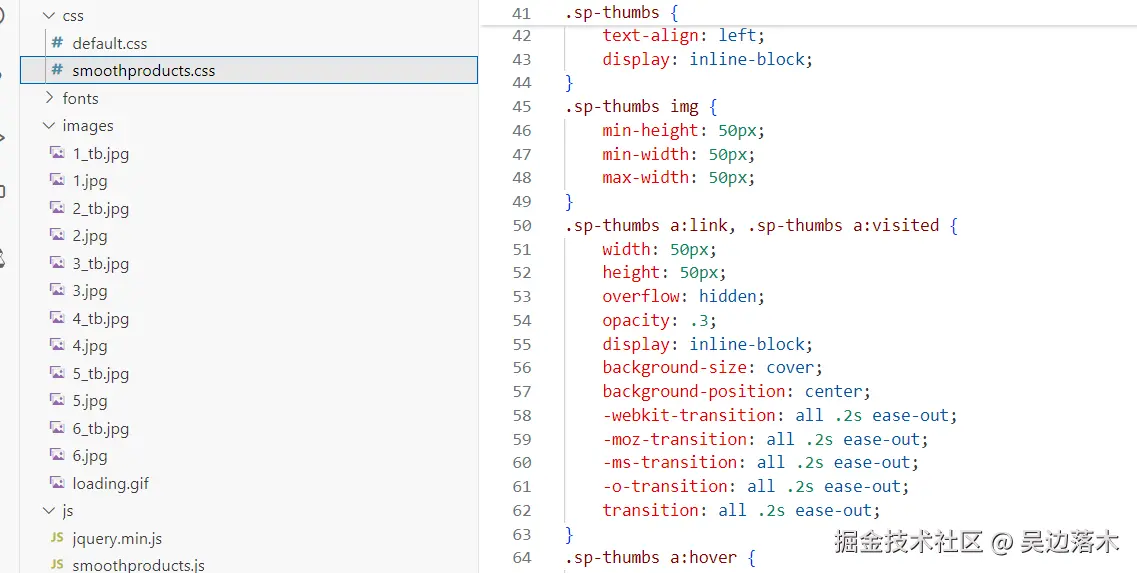Select the css folder label
The width and height of the screenshot is (1137, 573).
click(73, 16)
